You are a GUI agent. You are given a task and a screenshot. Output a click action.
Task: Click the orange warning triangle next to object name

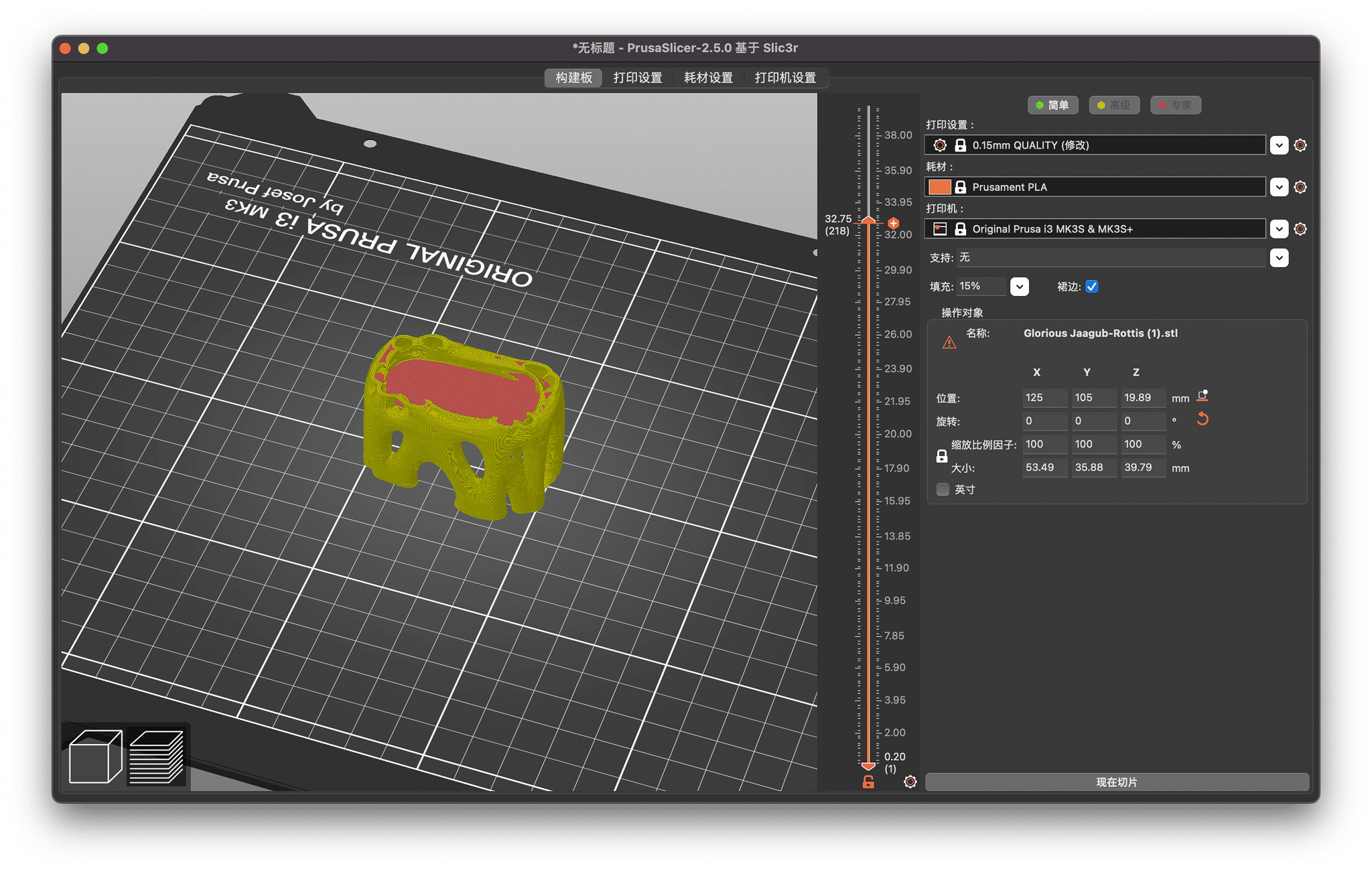[949, 342]
